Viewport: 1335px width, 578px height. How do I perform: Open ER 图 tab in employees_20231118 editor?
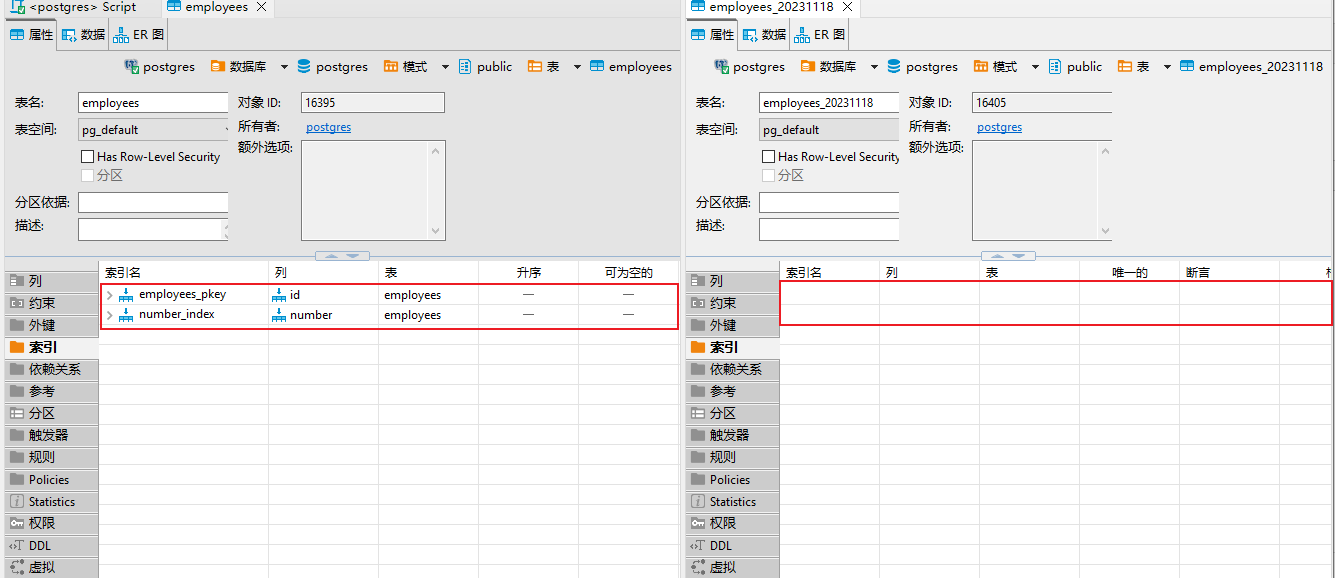coord(820,34)
